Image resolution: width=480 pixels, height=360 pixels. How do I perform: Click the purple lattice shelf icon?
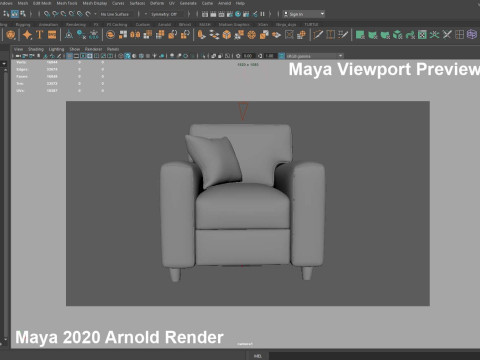click(x=472, y=35)
